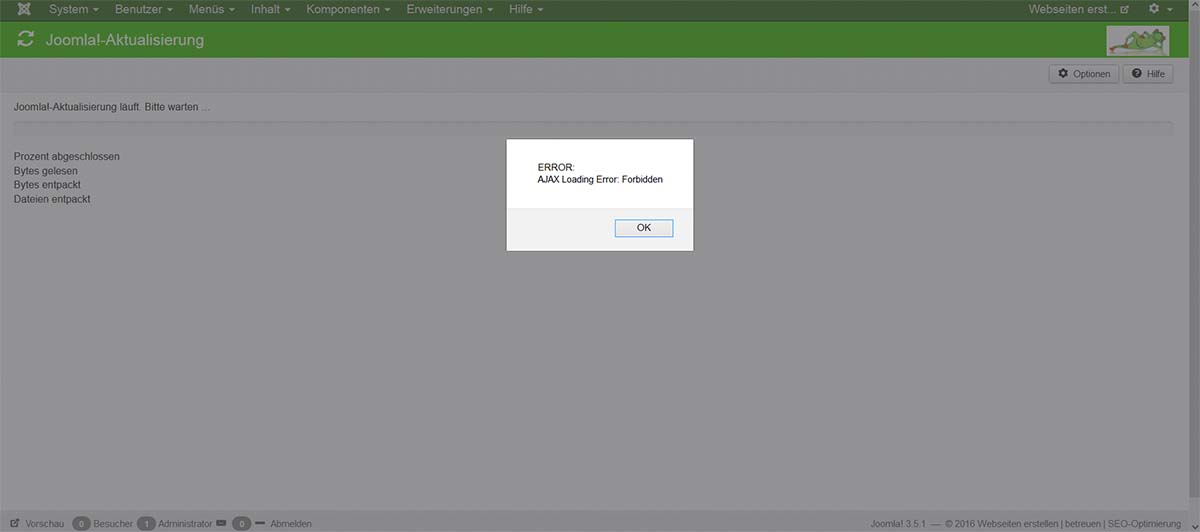Open the Menüs menu
The image size is (1200, 532).
(212, 9)
